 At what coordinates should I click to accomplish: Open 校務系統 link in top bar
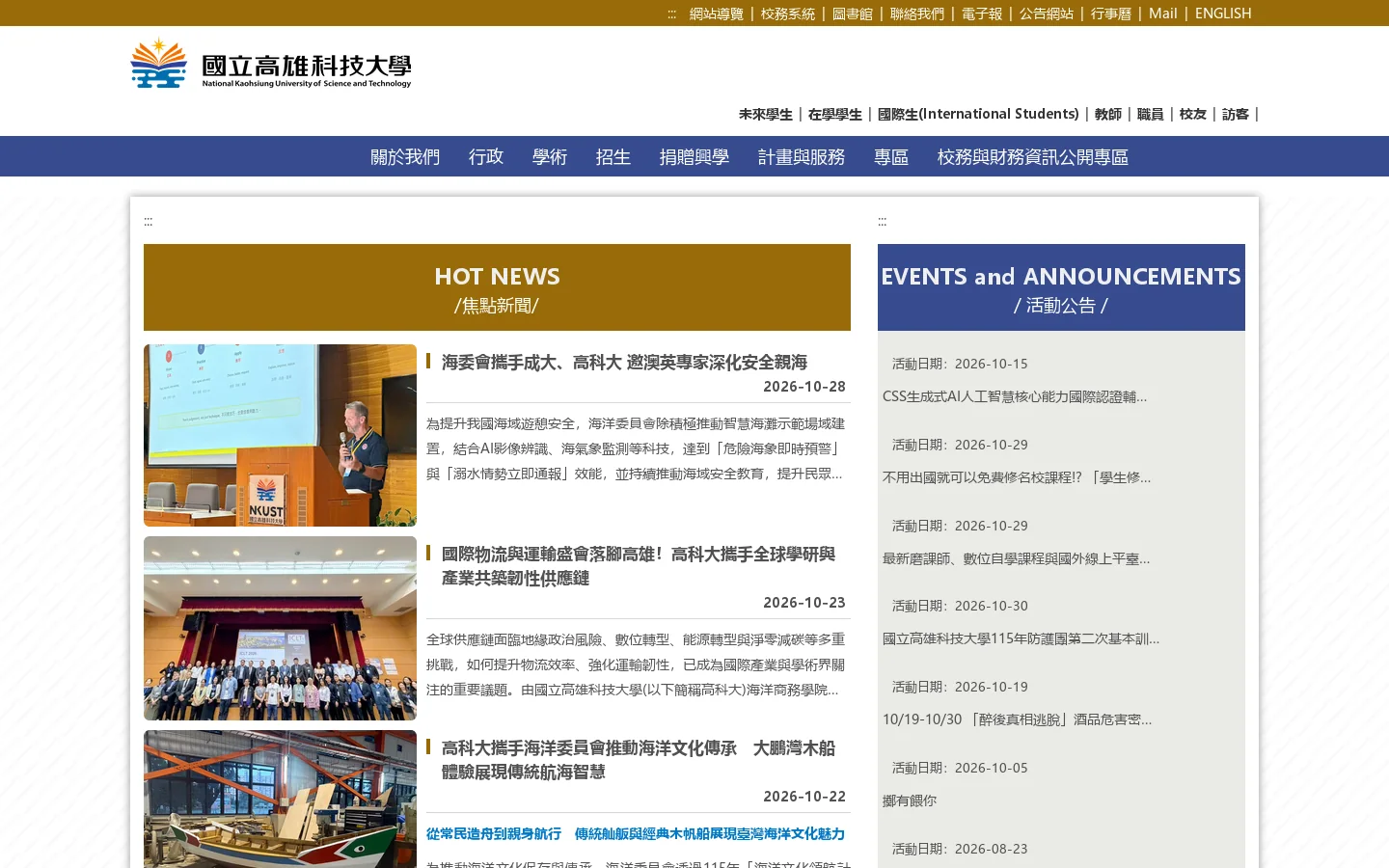[788, 14]
